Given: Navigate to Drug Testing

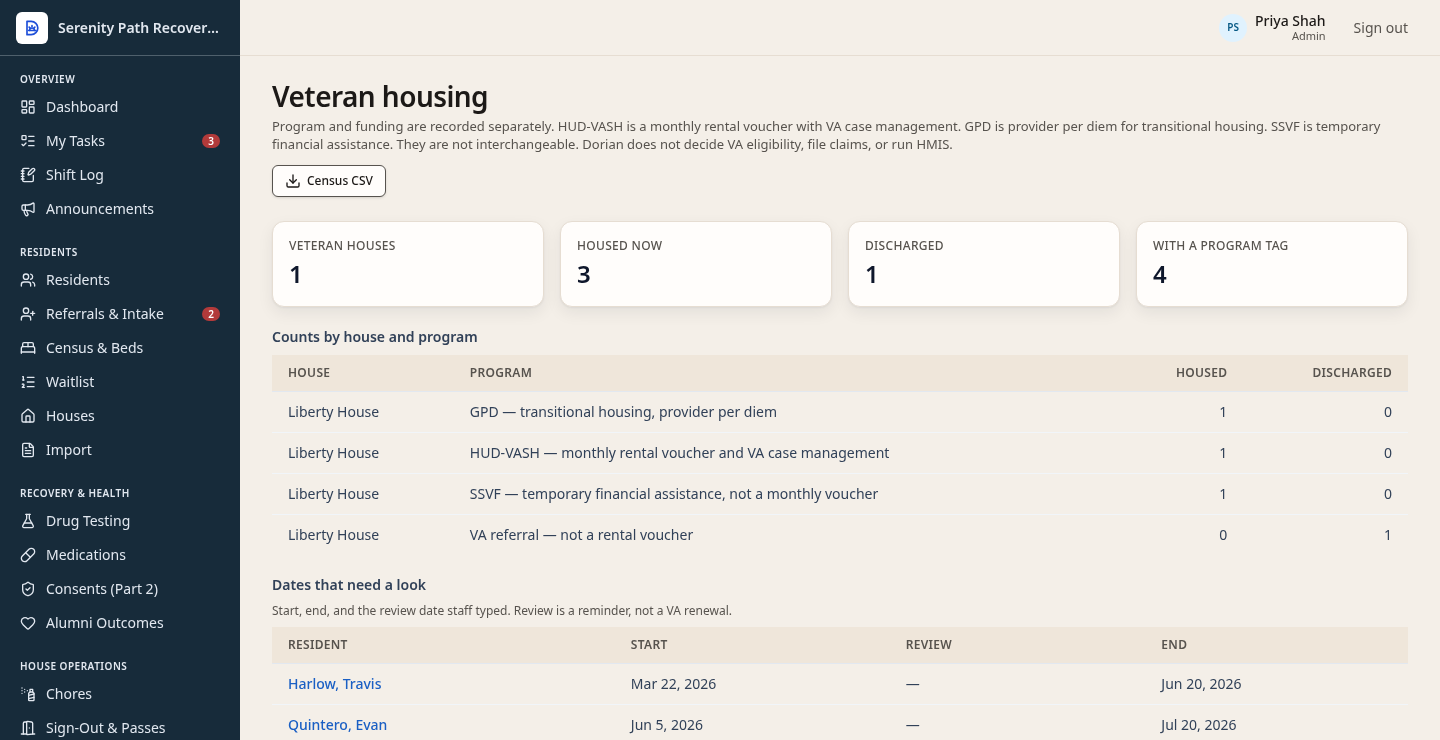Looking at the screenshot, I should point(120,521).
